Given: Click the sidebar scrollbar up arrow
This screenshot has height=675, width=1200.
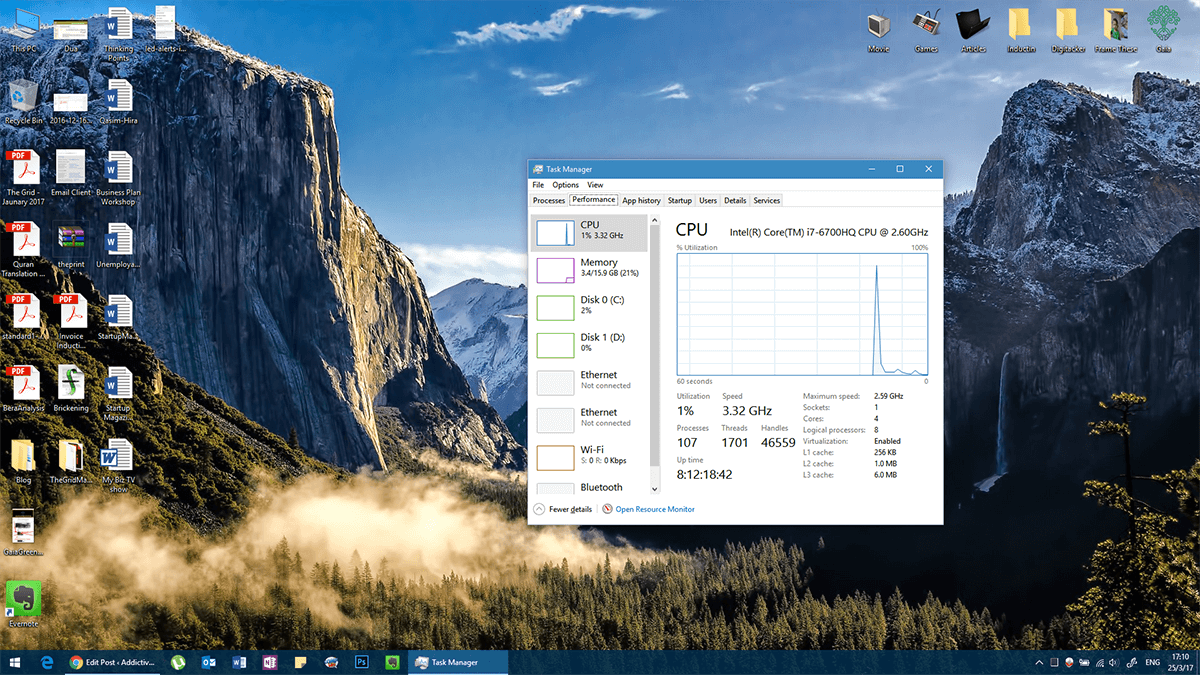Looking at the screenshot, I should [x=655, y=219].
